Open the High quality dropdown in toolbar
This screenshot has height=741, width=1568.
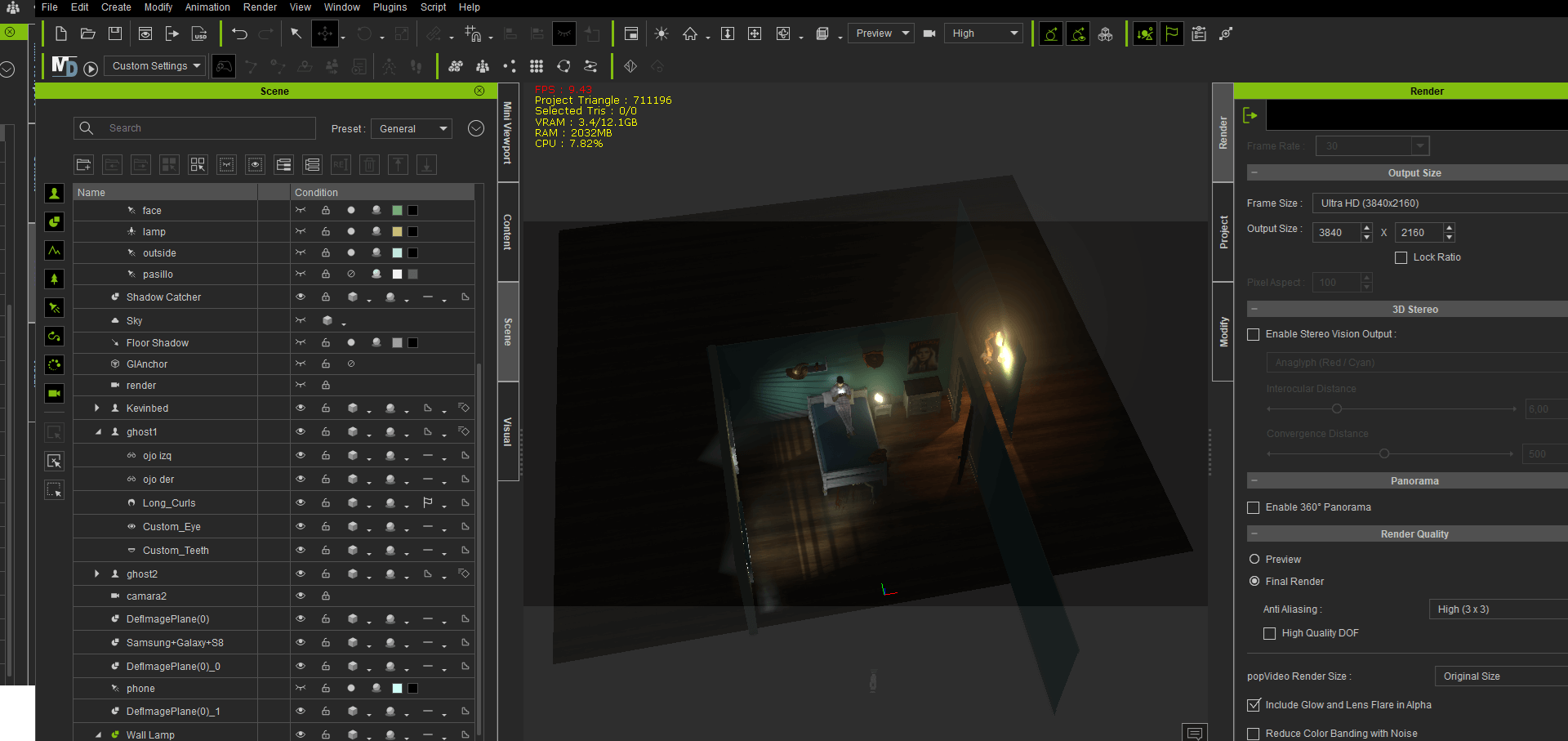[983, 33]
